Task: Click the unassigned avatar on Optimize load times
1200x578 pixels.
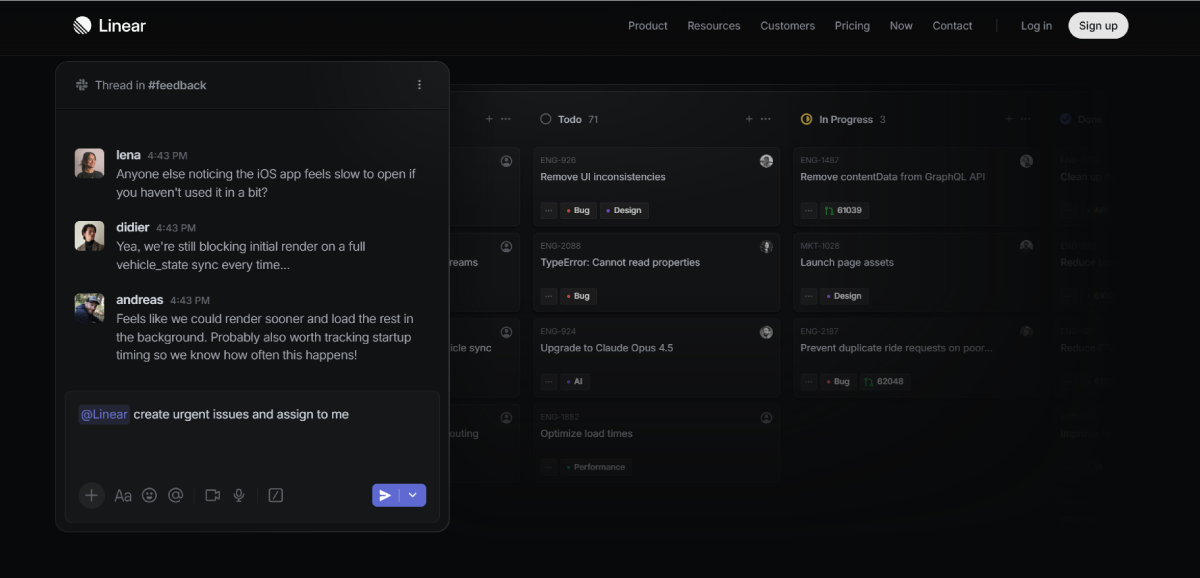Action: [766, 418]
